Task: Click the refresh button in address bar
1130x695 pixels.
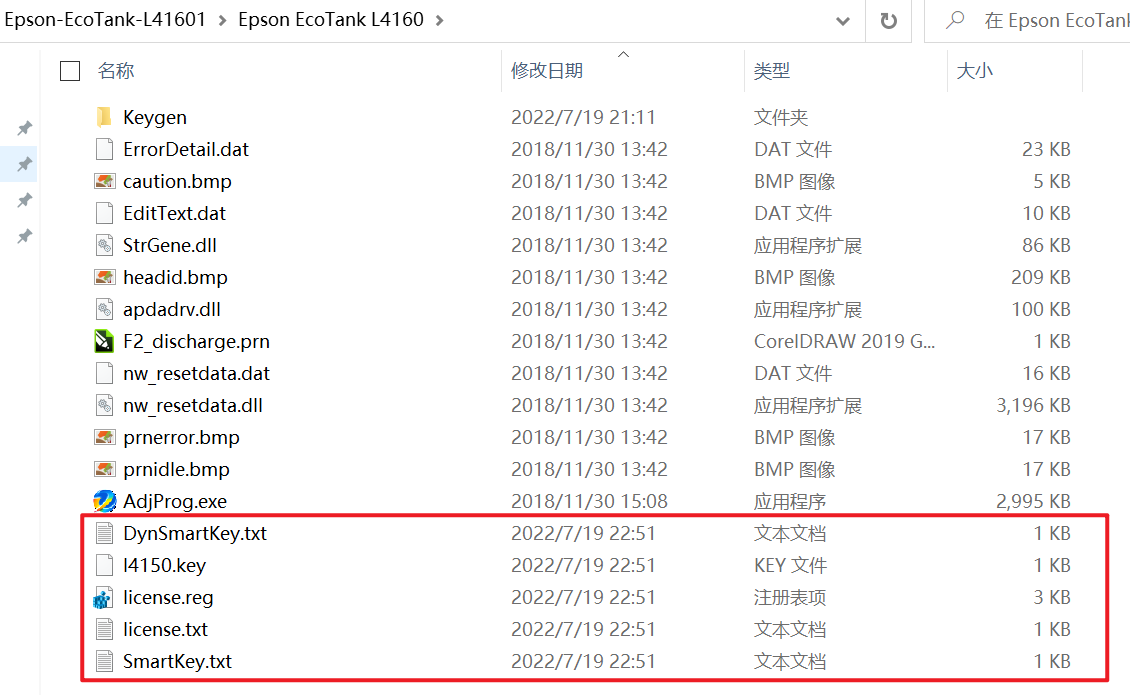Action: coord(889,21)
